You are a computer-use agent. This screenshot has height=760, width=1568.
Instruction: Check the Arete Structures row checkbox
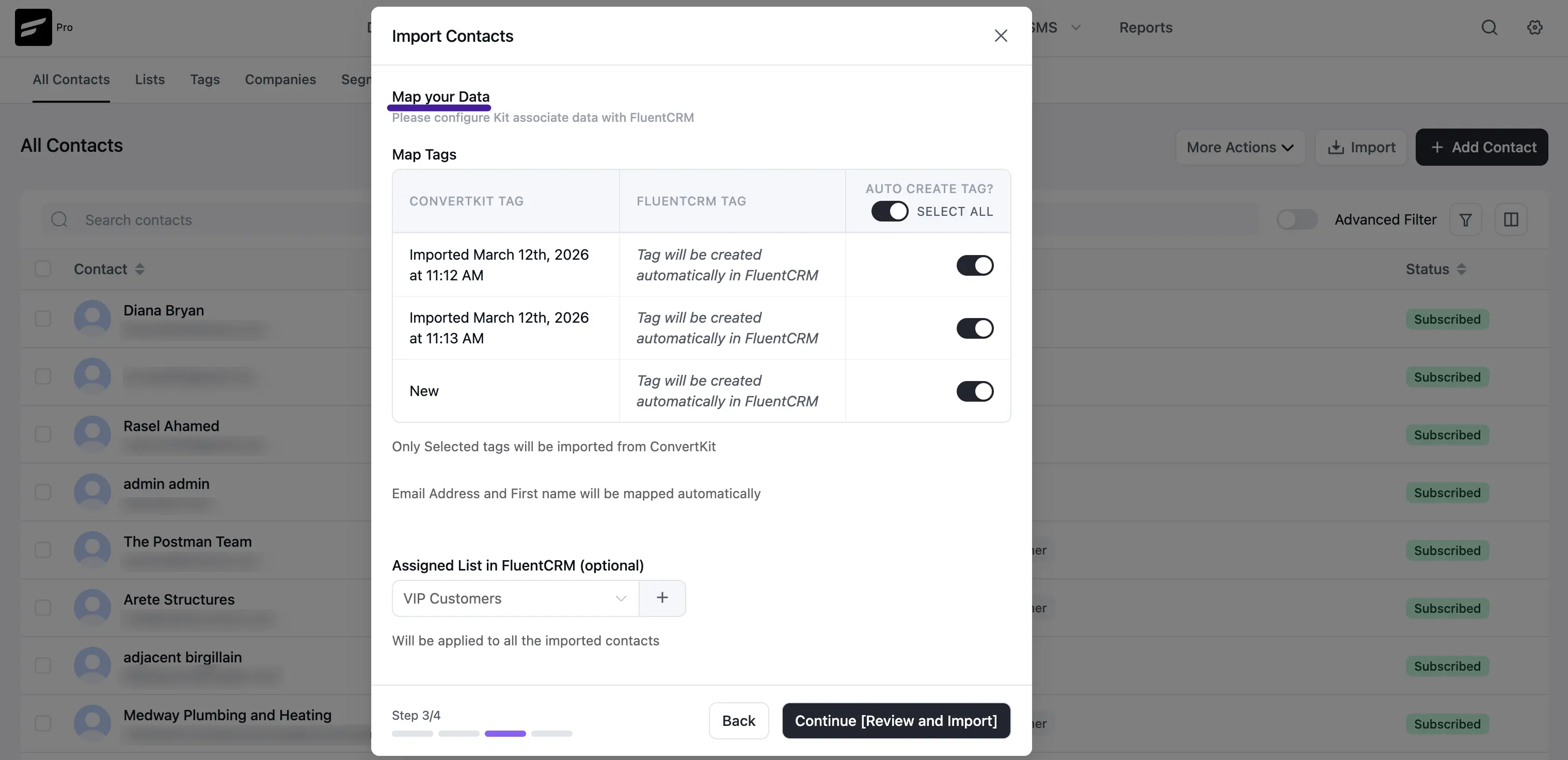pyautogui.click(x=43, y=607)
